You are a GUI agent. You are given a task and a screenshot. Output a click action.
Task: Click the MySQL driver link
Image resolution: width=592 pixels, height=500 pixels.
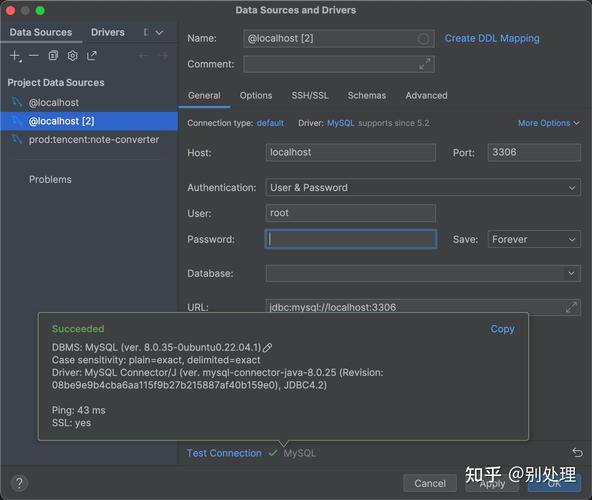point(341,123)
